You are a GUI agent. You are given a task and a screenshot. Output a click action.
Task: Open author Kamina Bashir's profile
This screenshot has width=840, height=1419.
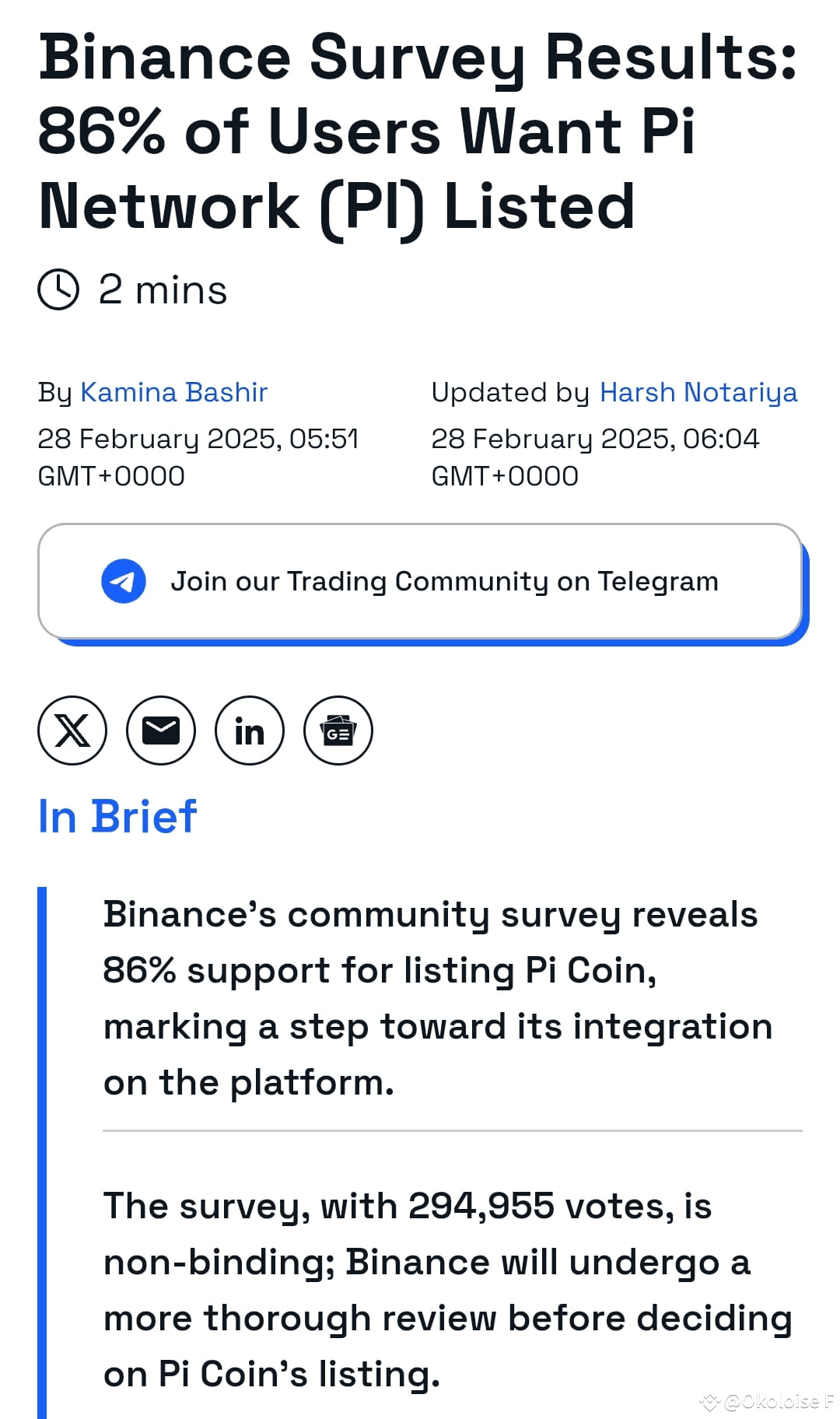pos(174,392)
